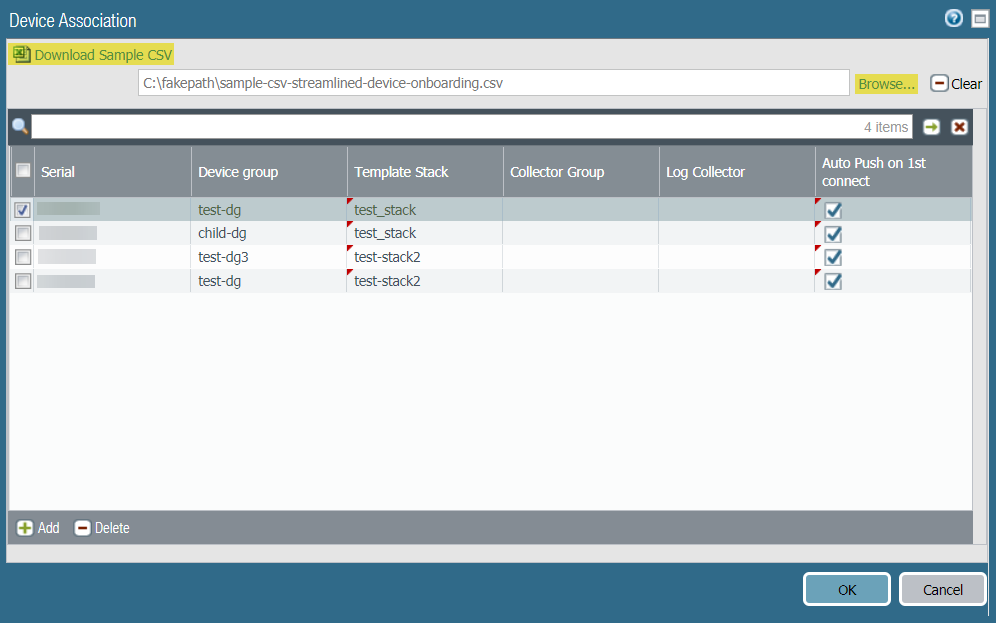Screen dimensions: 997x623
Task: Click test-dg cell in the last row
Action: click(x=269, y=281)
